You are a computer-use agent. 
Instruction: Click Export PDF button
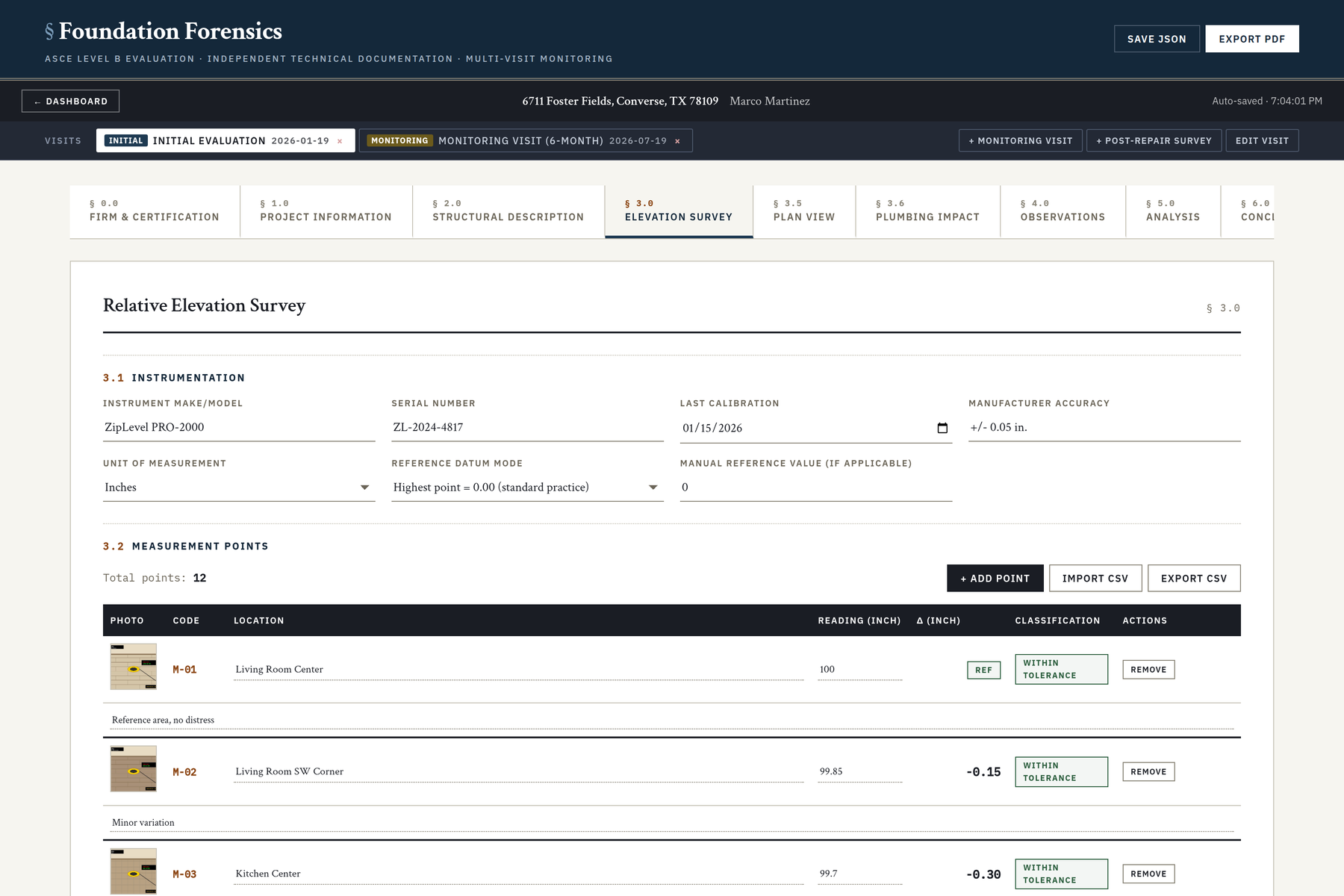click(1252, 39)
